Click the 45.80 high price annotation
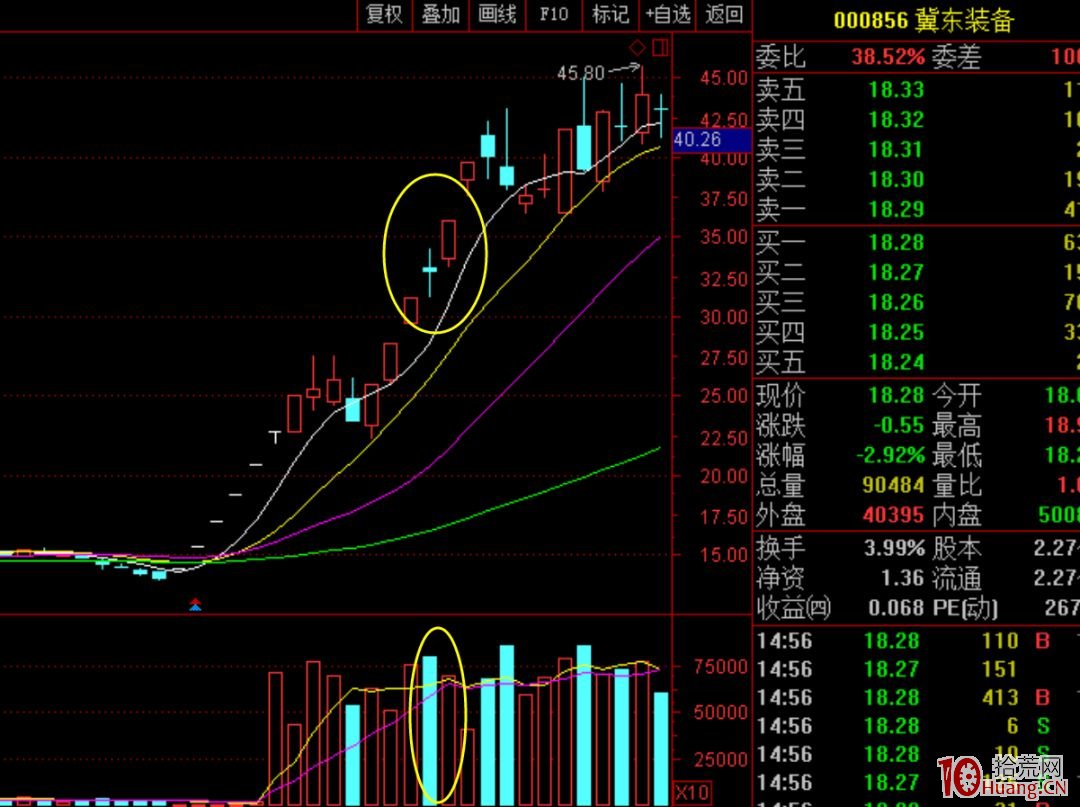Image resolution: width=1080 pixels, height=807 pixels. pos(581,72)
